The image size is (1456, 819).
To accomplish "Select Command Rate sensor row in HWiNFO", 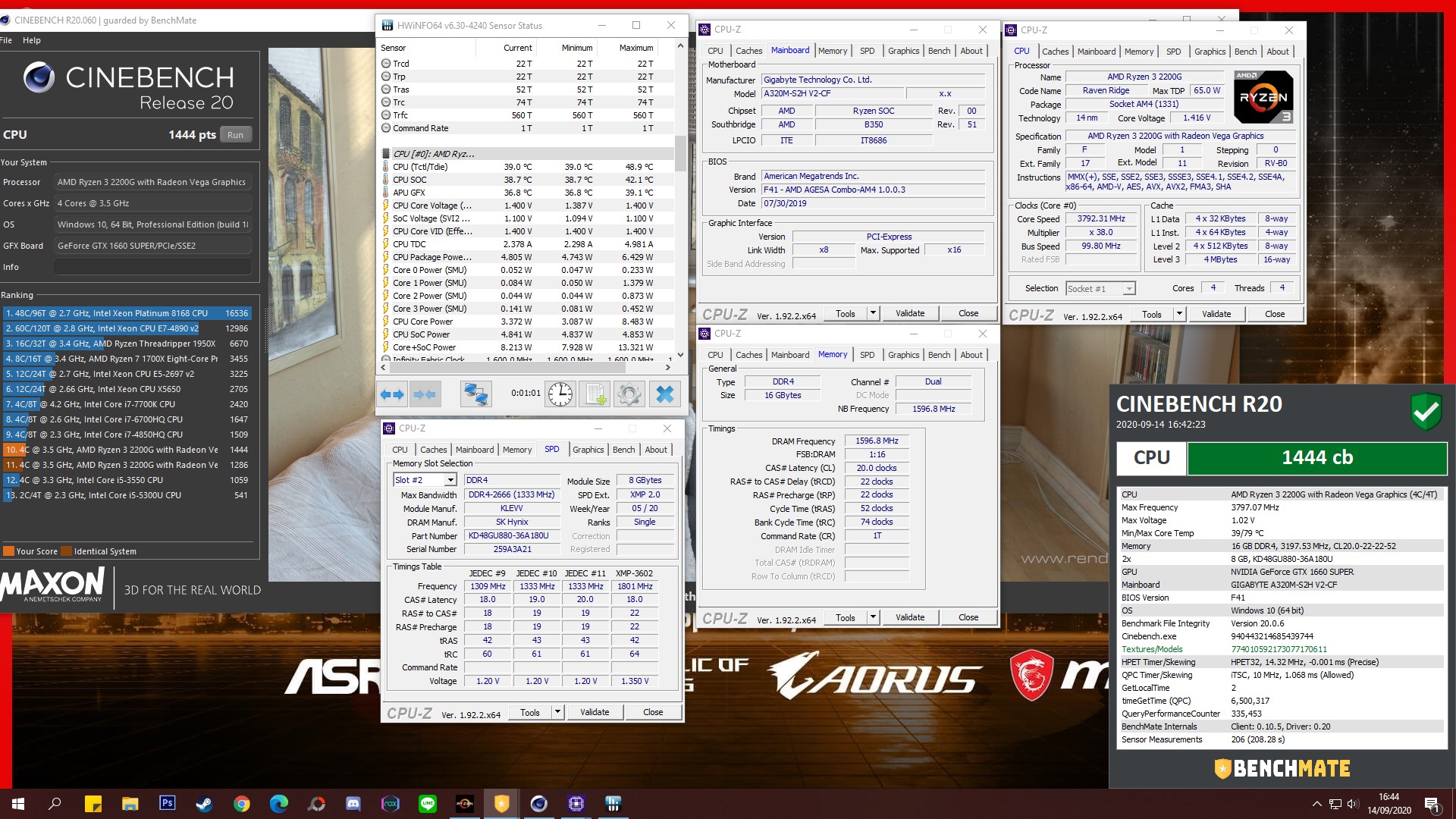I will (526, 128).
